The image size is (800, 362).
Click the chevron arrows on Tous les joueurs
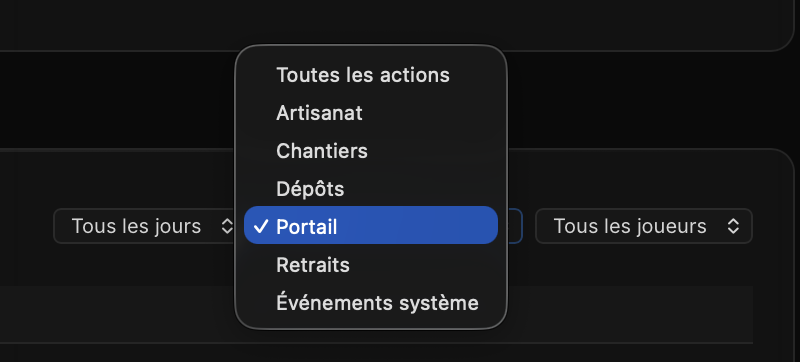pyautogui.click(x=733, y=226)
